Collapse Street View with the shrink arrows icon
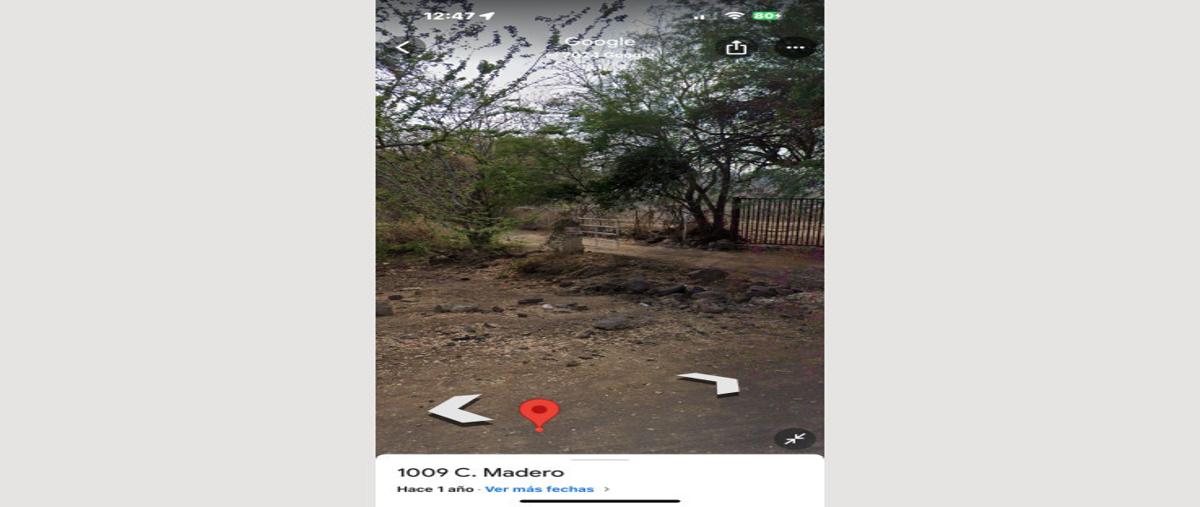Image resolution: width=1200 pixels, height=507 pixels. [795, 438]
